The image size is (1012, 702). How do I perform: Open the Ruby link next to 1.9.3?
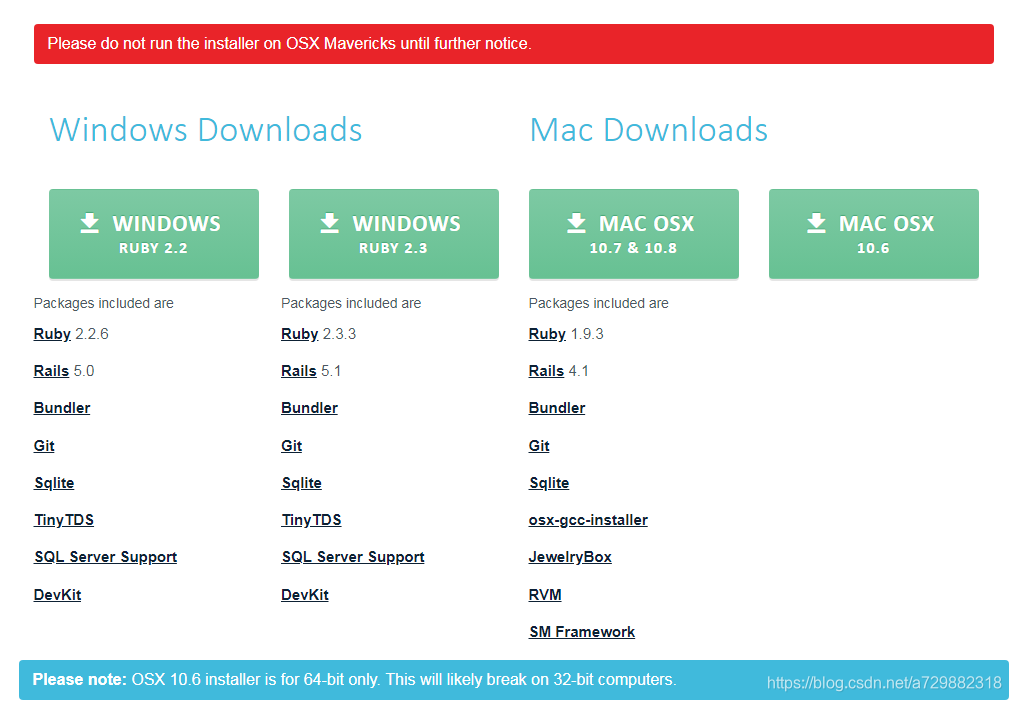[x=547, y=334]
